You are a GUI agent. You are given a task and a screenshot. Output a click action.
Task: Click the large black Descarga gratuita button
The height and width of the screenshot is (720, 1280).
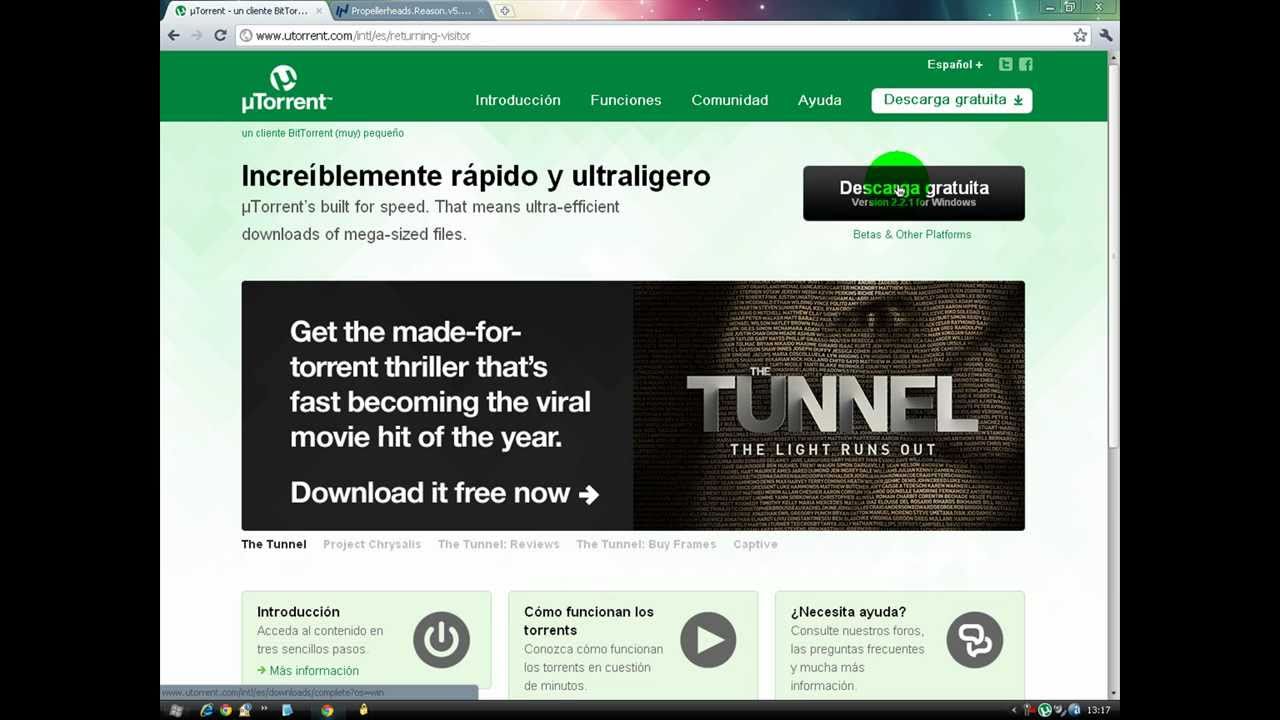tap(914, 193)
